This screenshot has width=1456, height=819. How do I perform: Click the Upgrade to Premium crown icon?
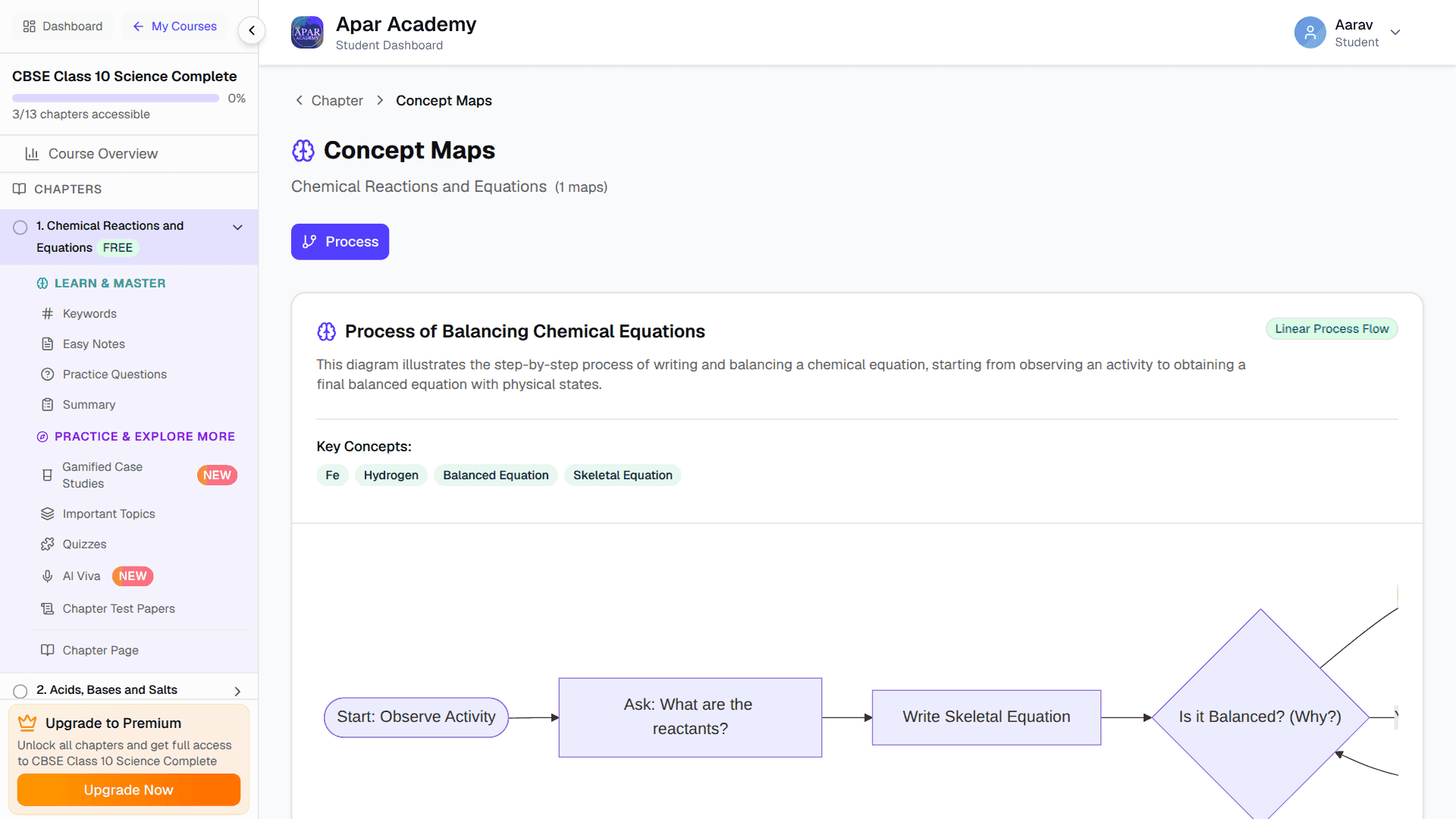[x=27, y=723]
